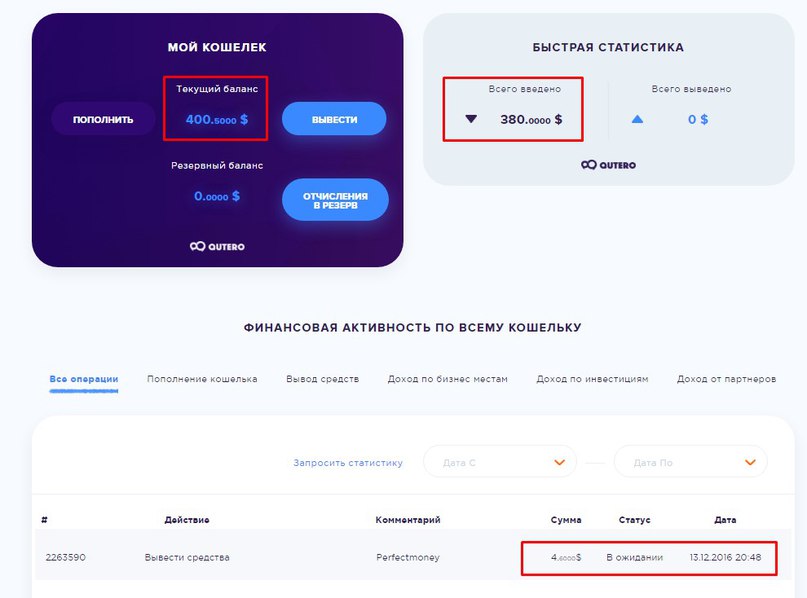
Task: Click the Дата С date field
Action: [500, 462]
